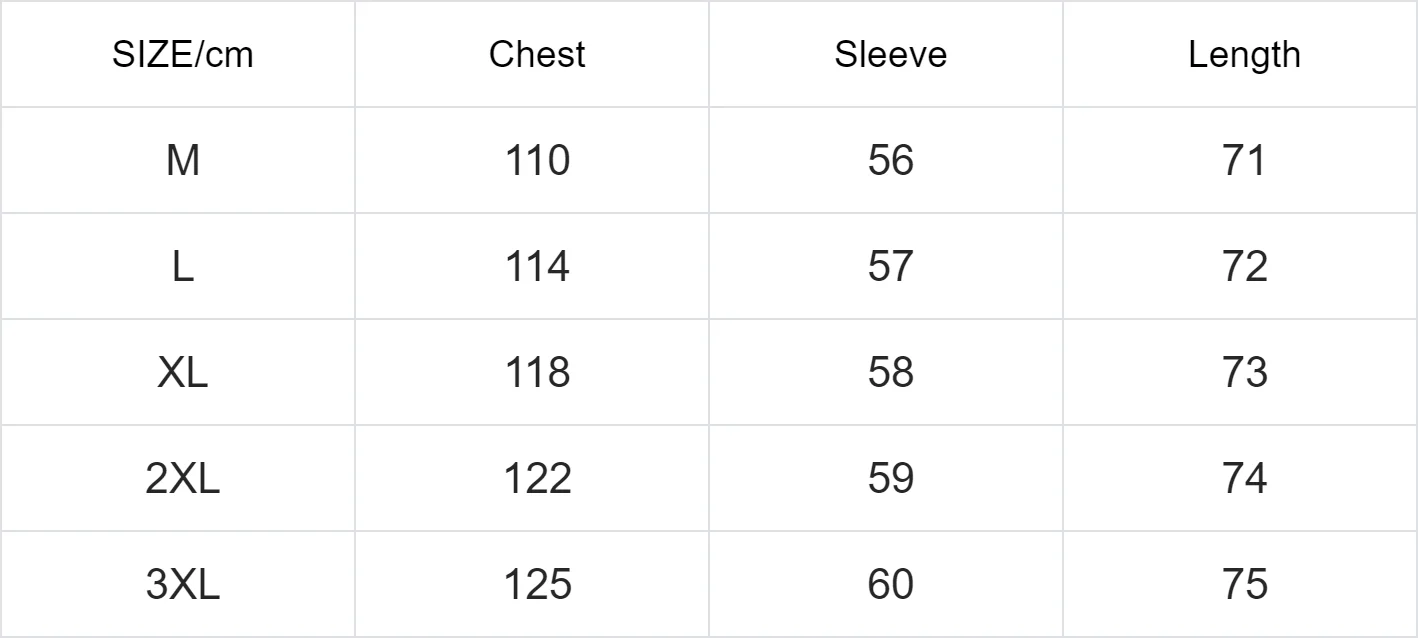Select the M size row label
This screenshot has width=1418, height=638.
(183, 160)
